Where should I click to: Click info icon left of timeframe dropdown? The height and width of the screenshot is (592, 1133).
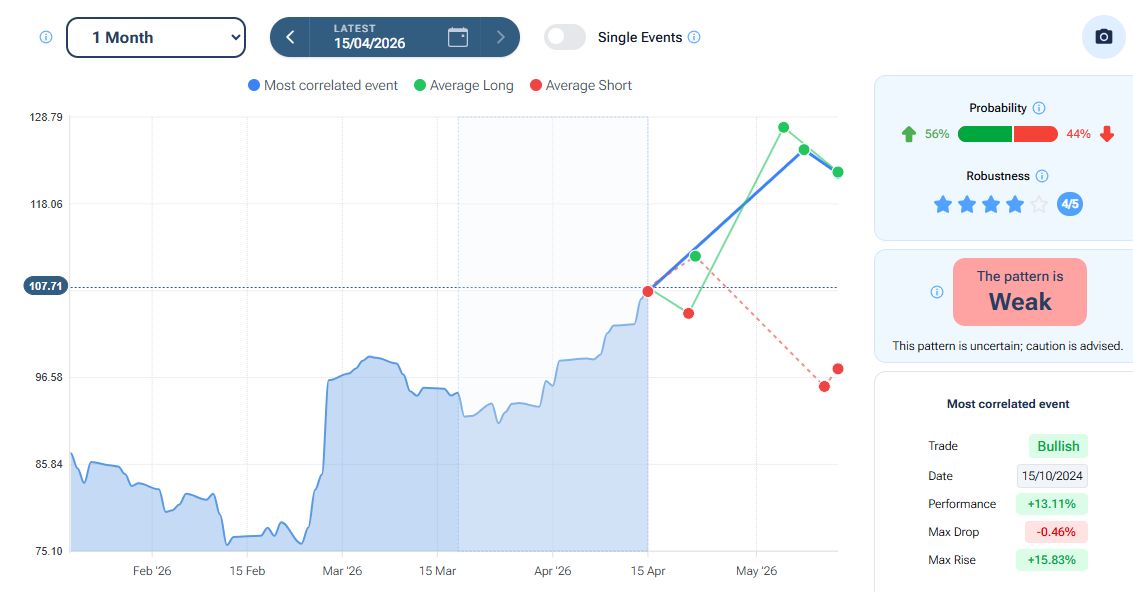[46, 37]
